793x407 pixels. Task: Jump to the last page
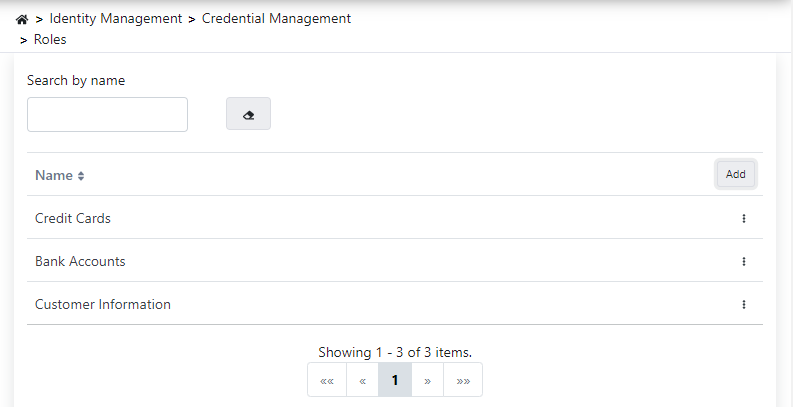click(463, 380)
